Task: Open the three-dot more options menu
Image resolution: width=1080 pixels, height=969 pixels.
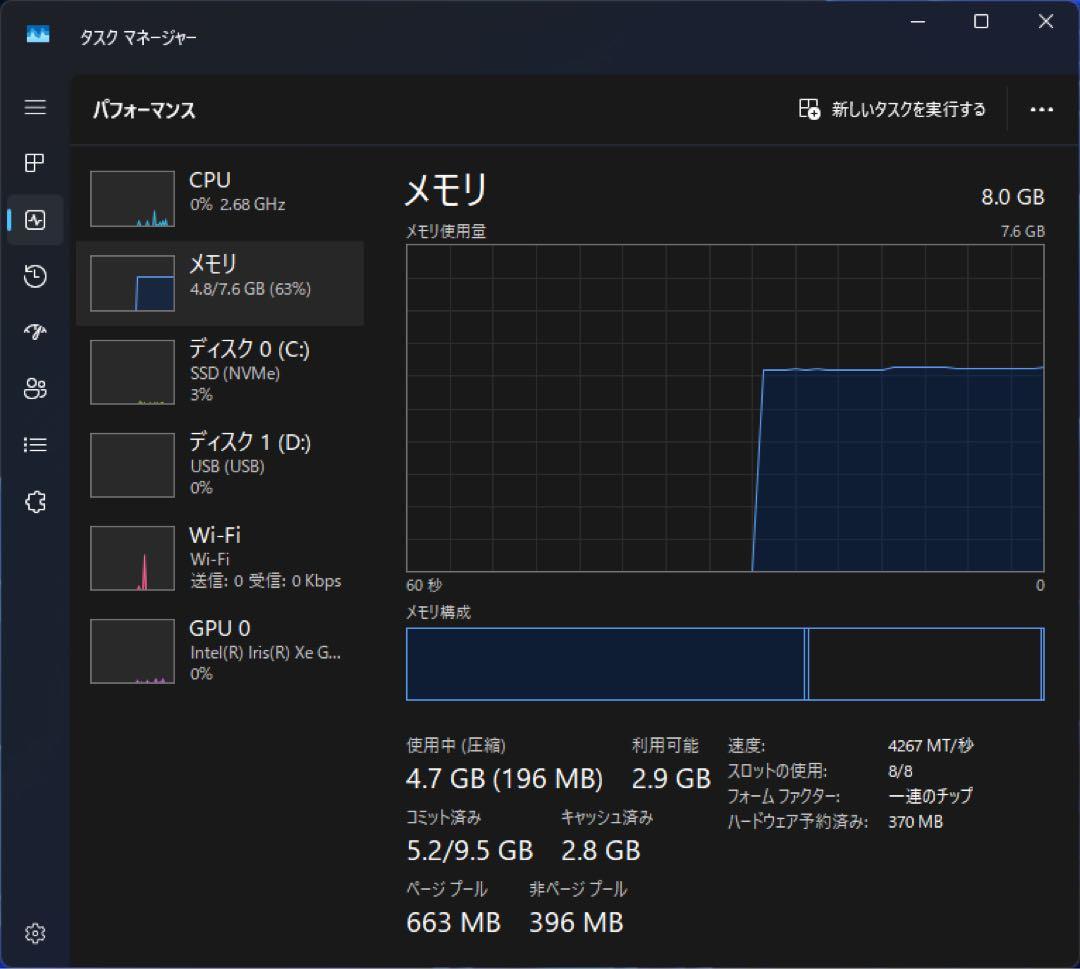Action: (1042, 110)
